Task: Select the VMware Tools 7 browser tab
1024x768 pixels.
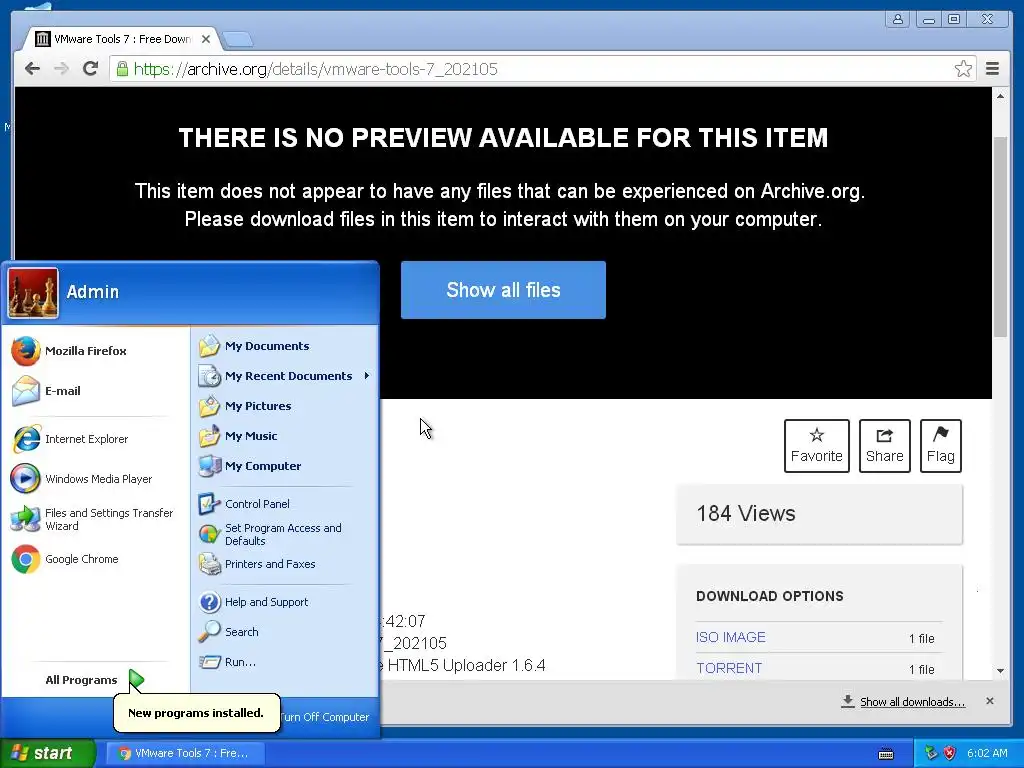Action: tap(123, 39)
